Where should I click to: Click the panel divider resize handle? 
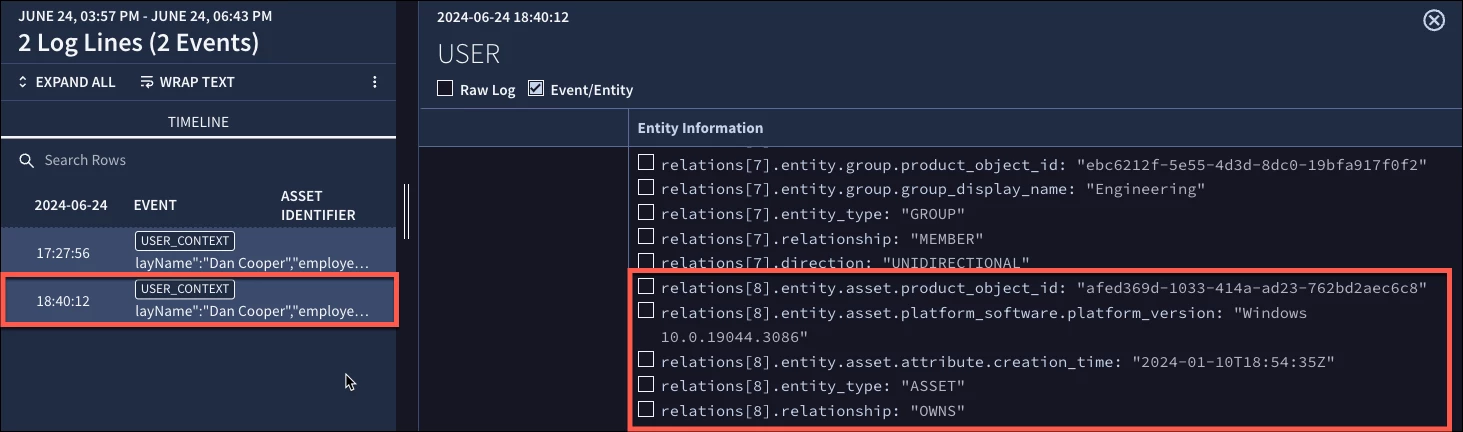(x=406, y=210)
